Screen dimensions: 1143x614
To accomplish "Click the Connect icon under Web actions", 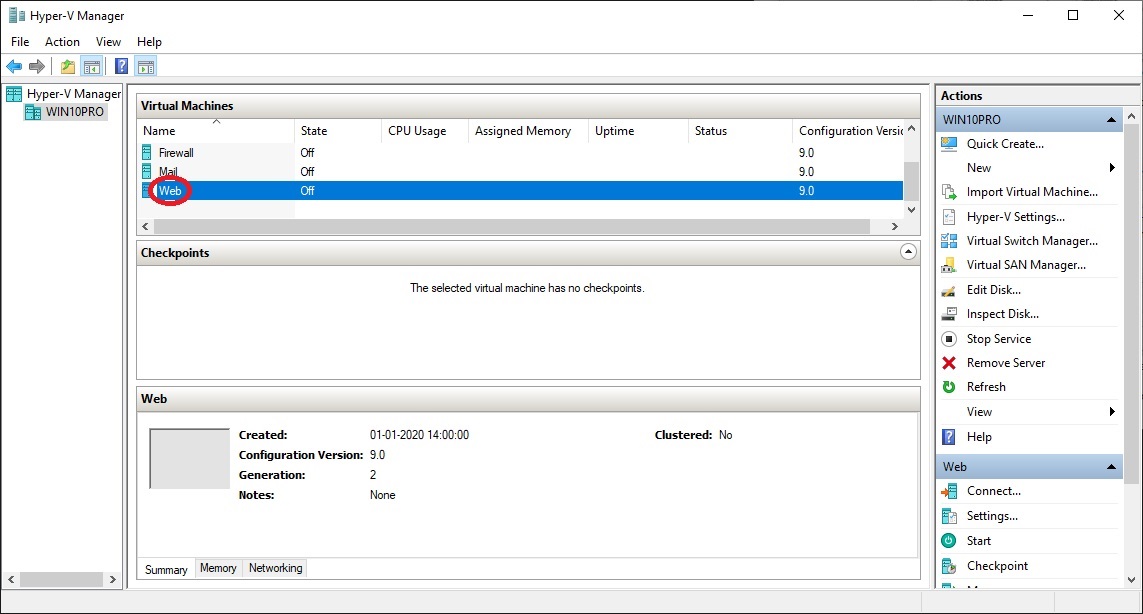I will [x=949, y=491].
